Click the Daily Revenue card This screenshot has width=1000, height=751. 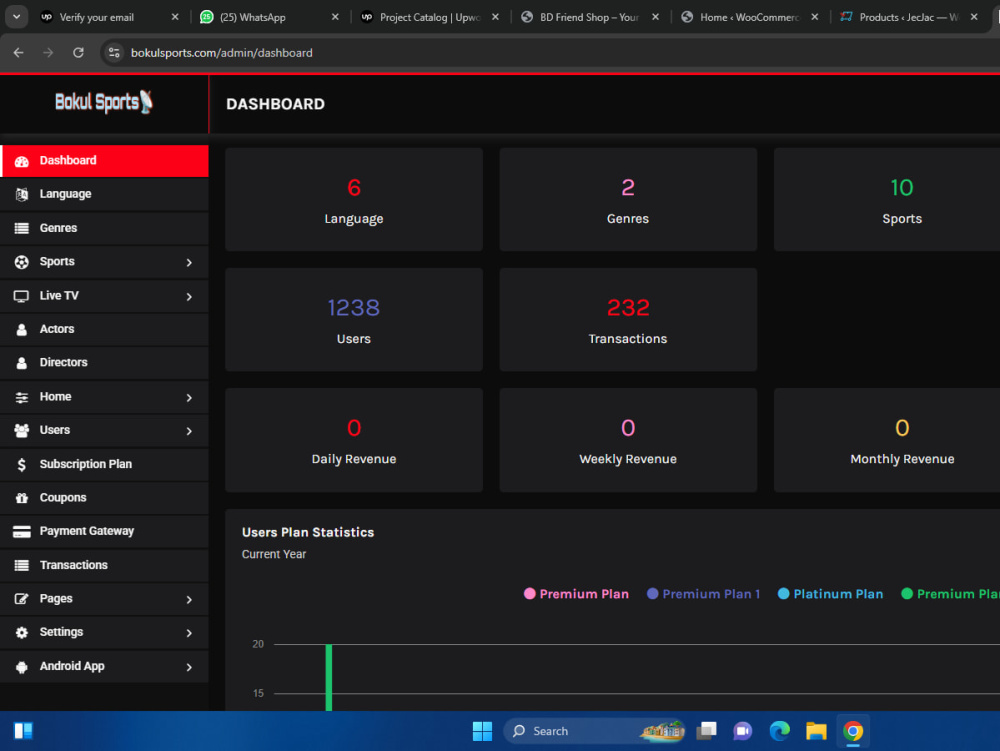[354, 441]
